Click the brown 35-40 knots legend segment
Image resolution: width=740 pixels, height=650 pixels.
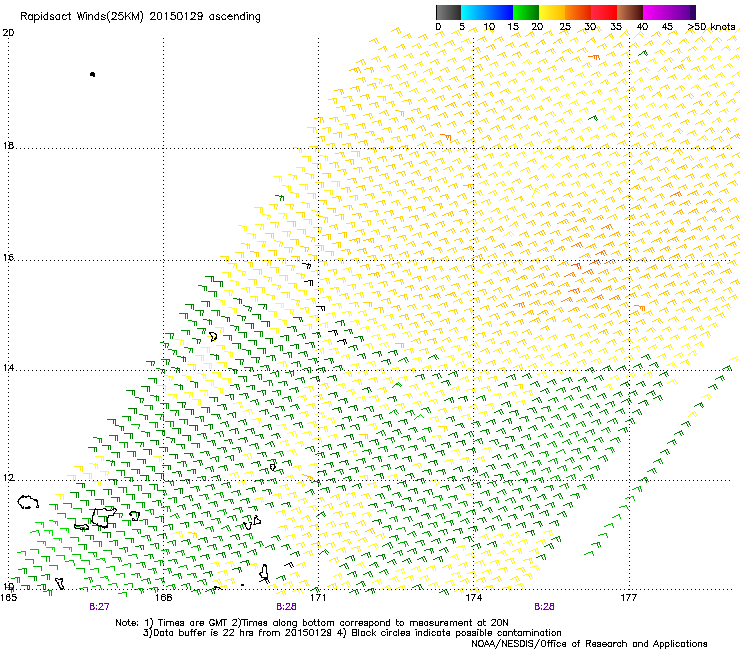coord(630,12)
